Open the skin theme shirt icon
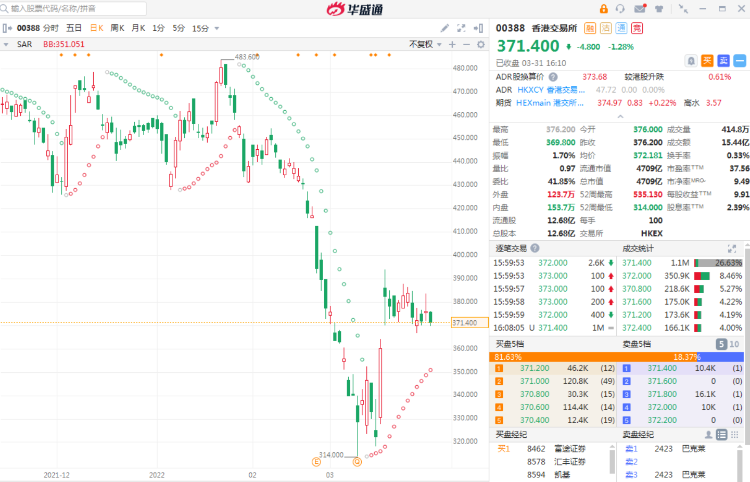Image resolution: width=750 pixels, height=482 pixels. [659, 9]
